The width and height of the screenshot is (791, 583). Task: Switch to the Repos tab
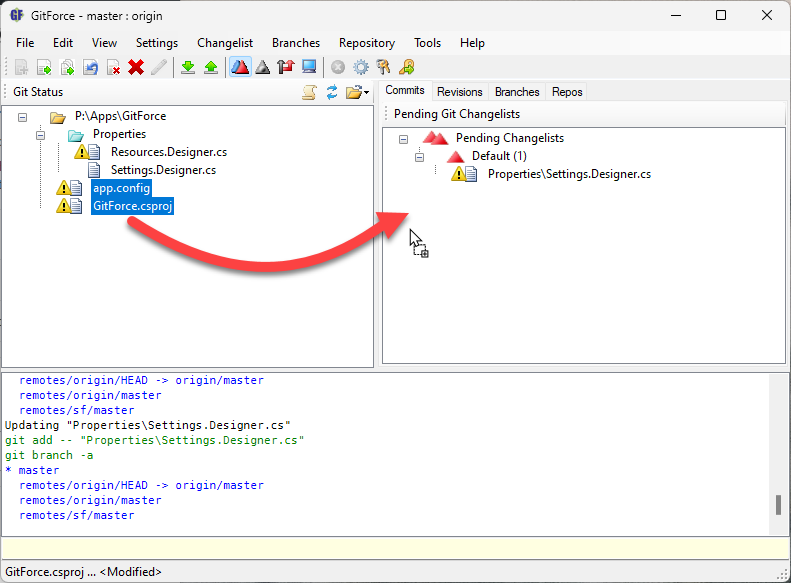[x=567, y=92]
